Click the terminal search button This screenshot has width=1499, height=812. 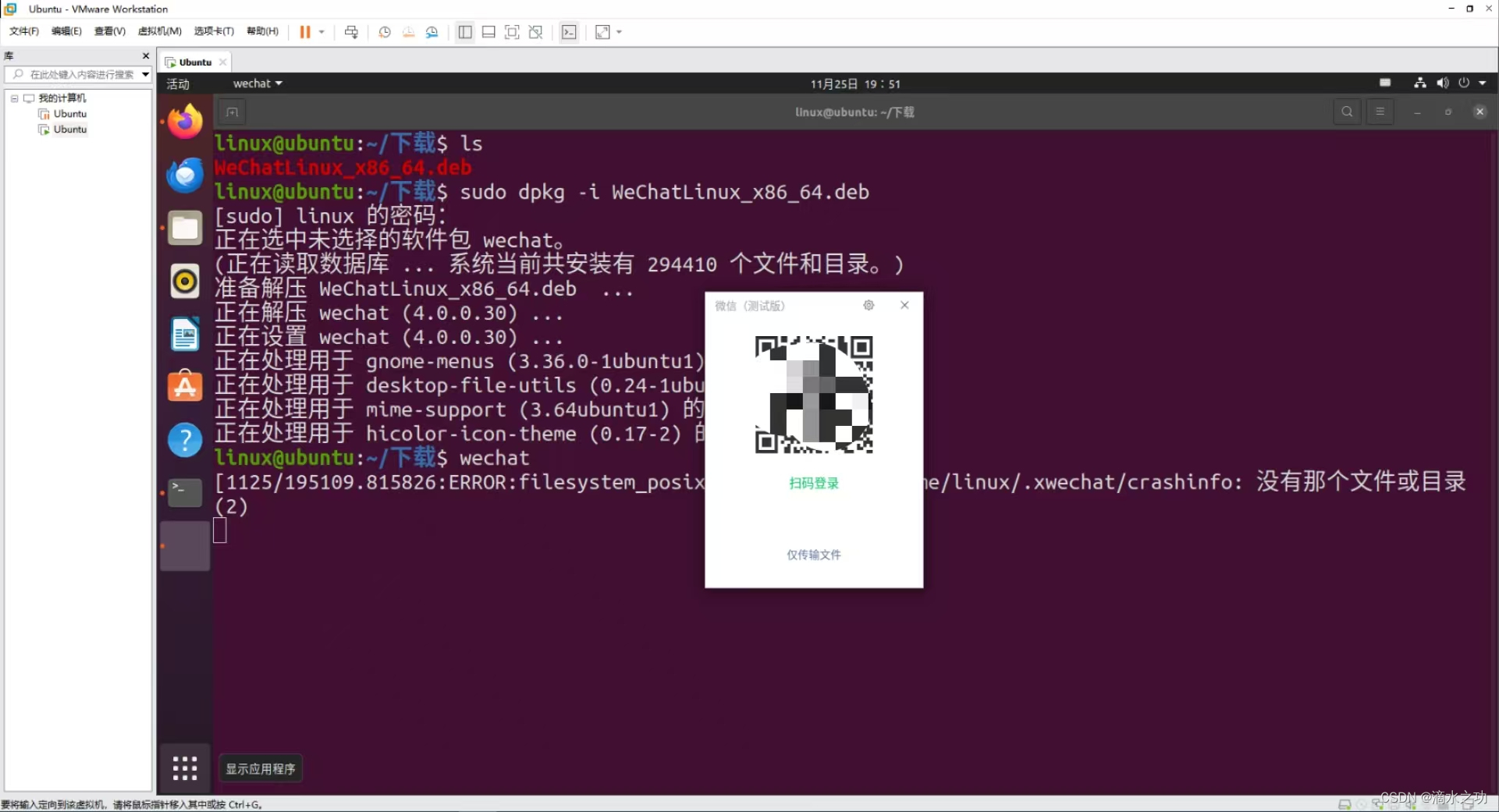[1347, 112]
